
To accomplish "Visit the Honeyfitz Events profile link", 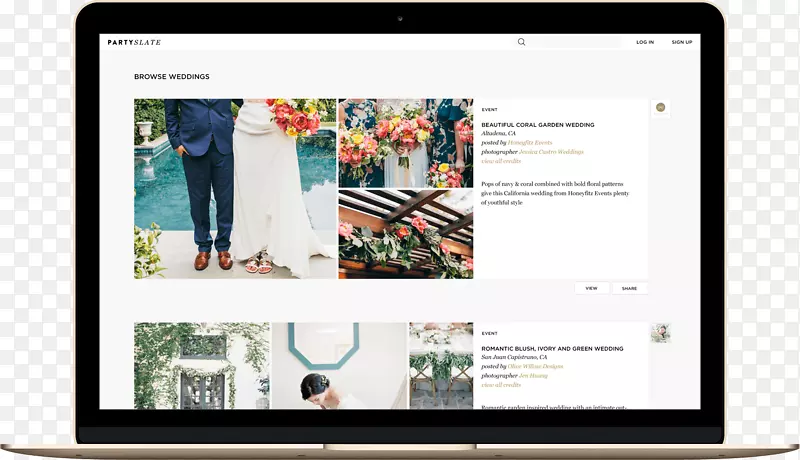I will tap(530, 143).
